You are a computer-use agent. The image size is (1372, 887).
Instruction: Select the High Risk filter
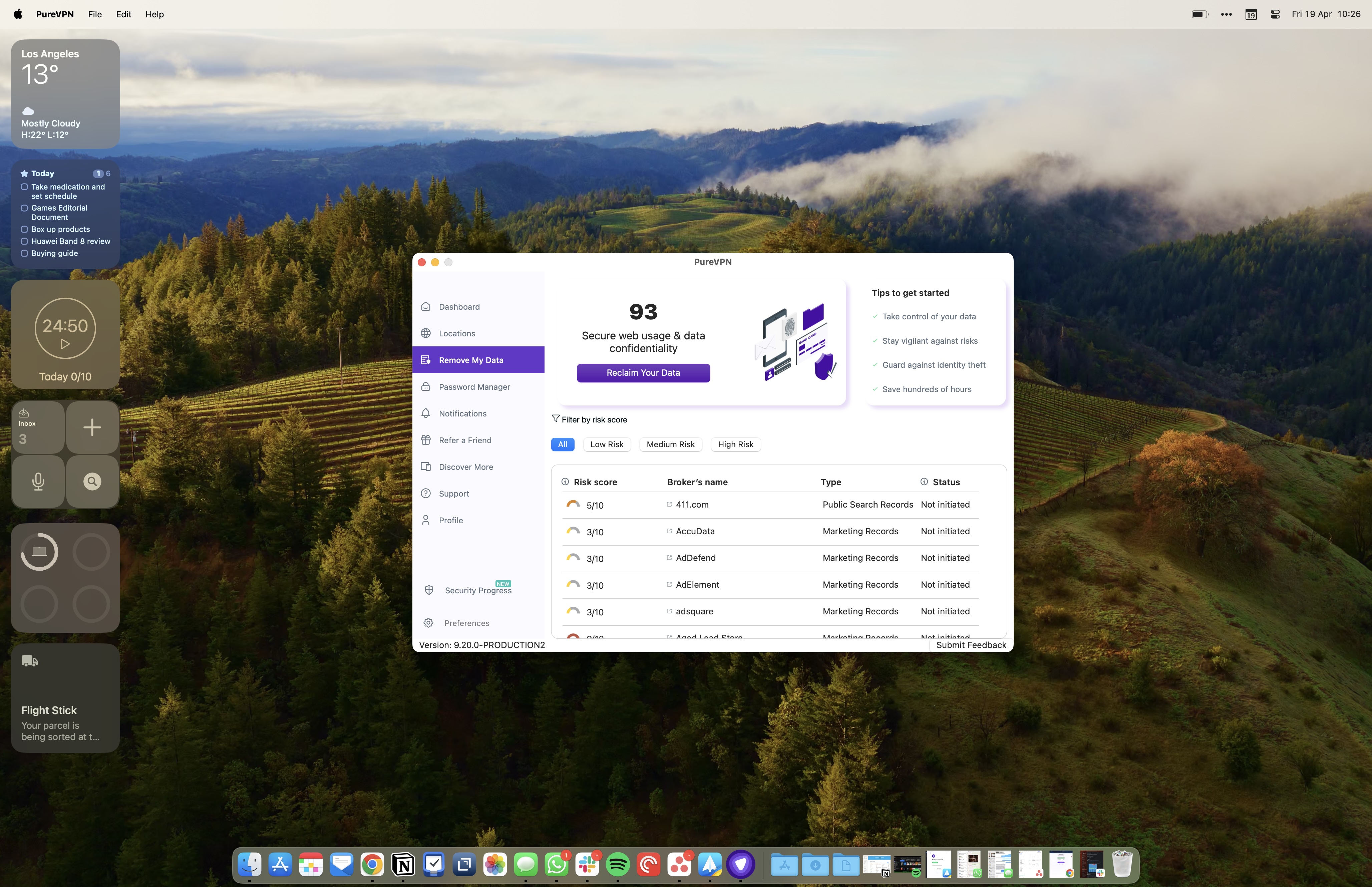click(x=735, y=444)
